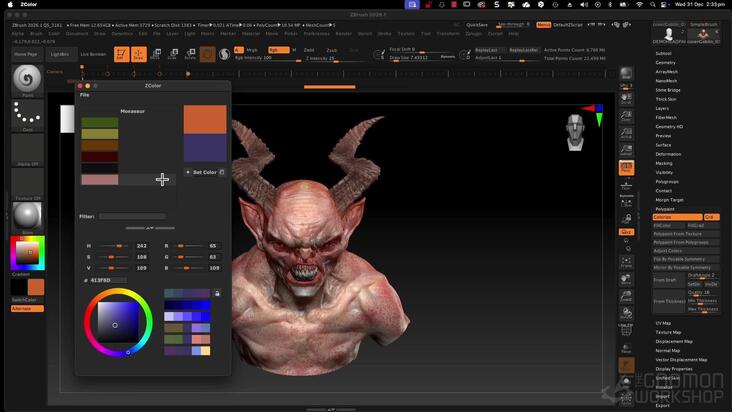Click the Actual size icon

pos(626,133)
